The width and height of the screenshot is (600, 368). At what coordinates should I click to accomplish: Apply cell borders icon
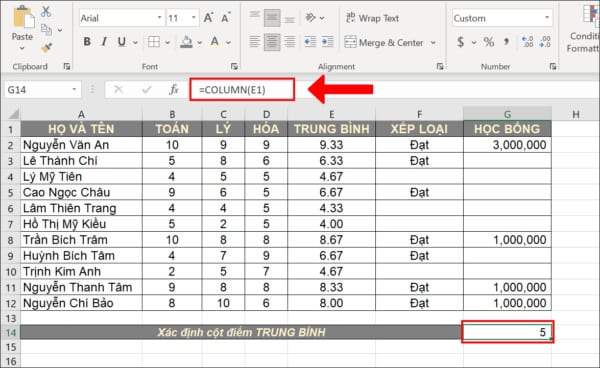(154, 42)
